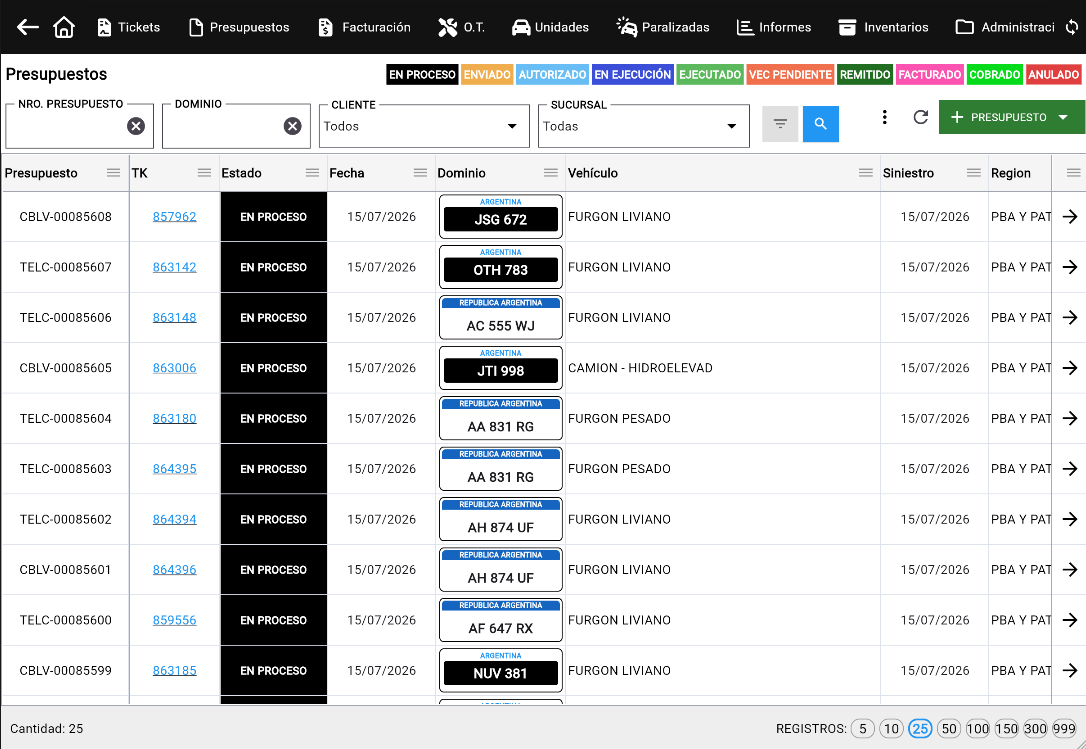Expand the Cliente dropdown

click(x=424, y=126)
